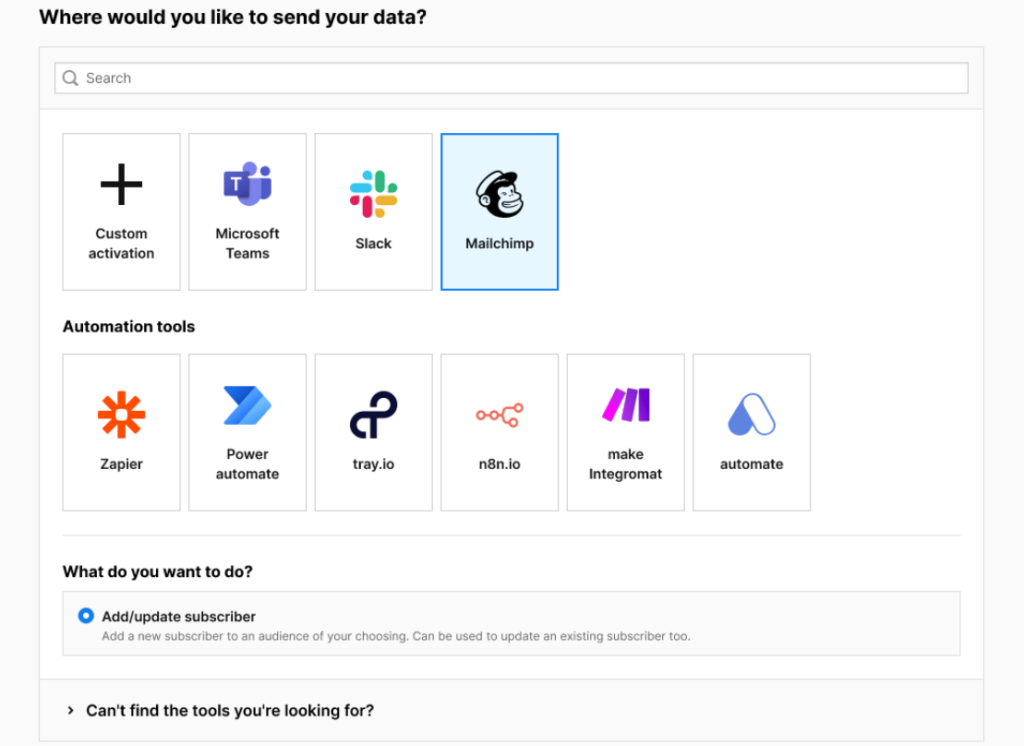Image resolution: width=1024 pixels, height=746 pixels.
Task: Click the automate tool icon
Action: pyautogui.click(x=751, y=410)
